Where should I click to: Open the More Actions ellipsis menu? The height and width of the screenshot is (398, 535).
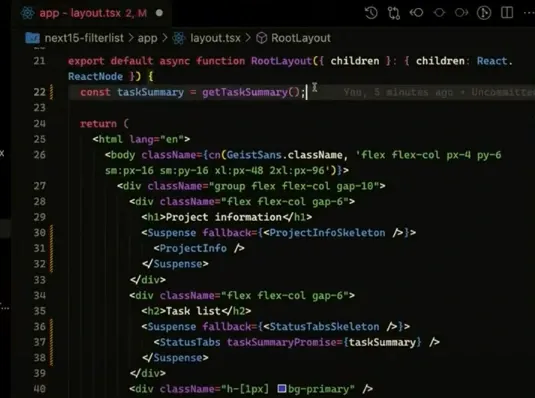pos(529,13)
